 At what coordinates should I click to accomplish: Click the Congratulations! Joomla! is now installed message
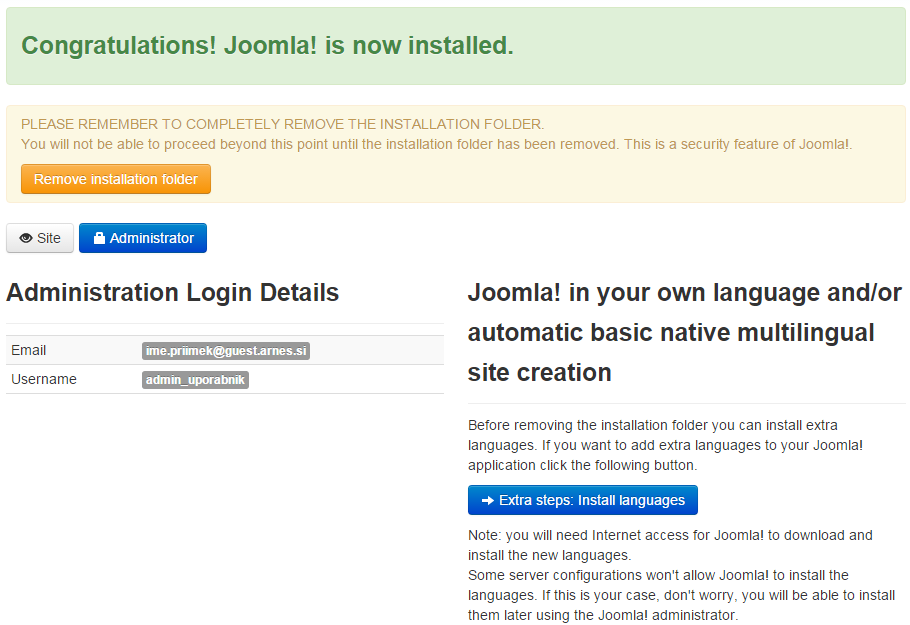click(268, 45)
